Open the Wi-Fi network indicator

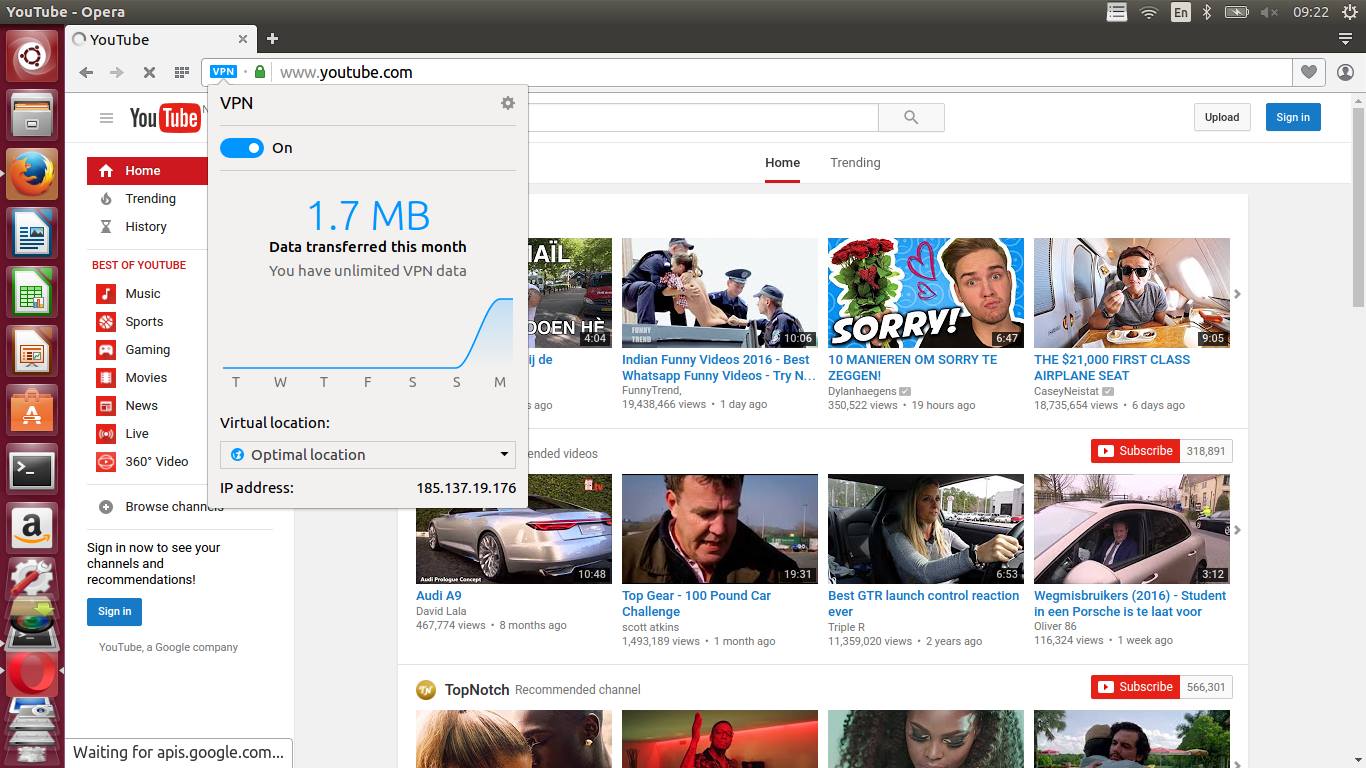coord(1149,12)
